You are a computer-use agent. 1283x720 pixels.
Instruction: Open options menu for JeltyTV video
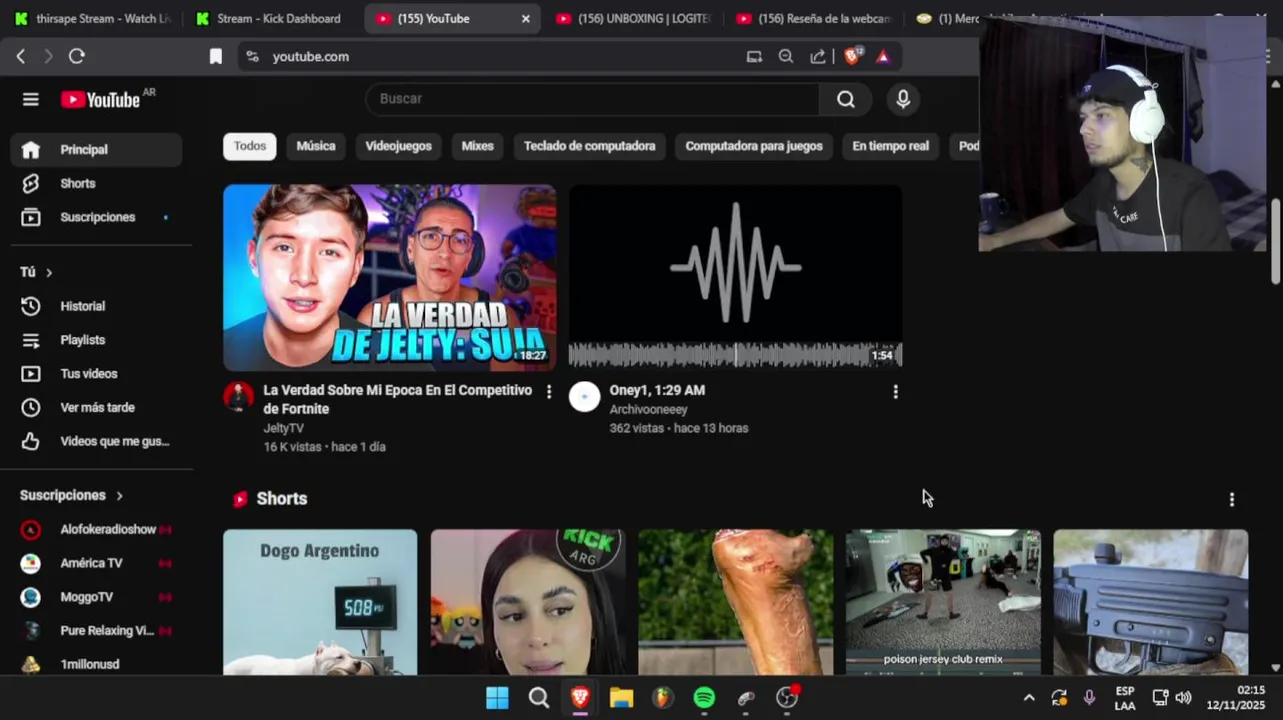548,392
